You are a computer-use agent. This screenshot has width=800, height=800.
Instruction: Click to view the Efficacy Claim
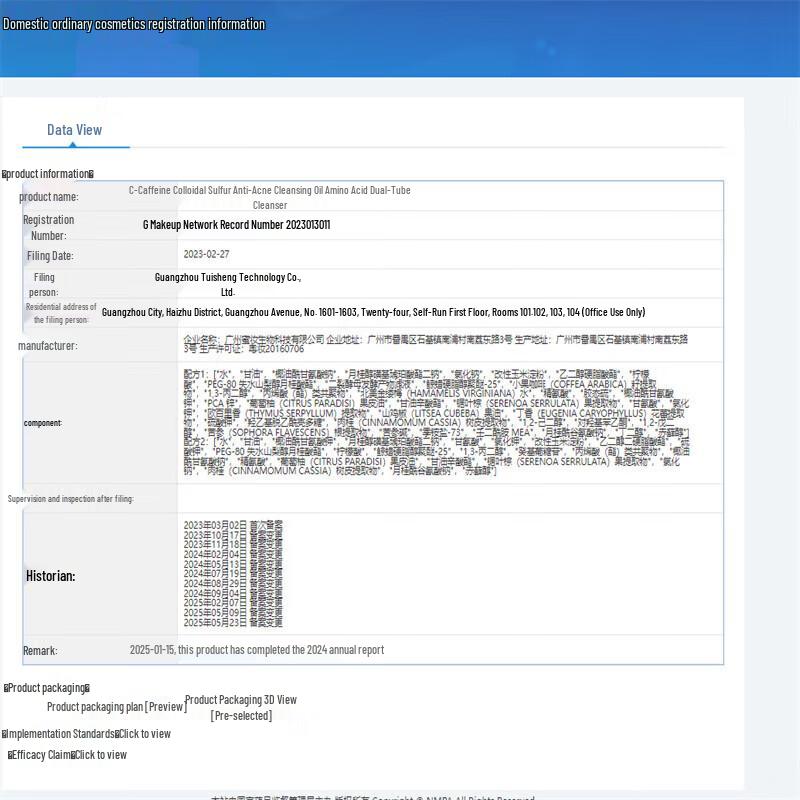(x=101, y=755)
